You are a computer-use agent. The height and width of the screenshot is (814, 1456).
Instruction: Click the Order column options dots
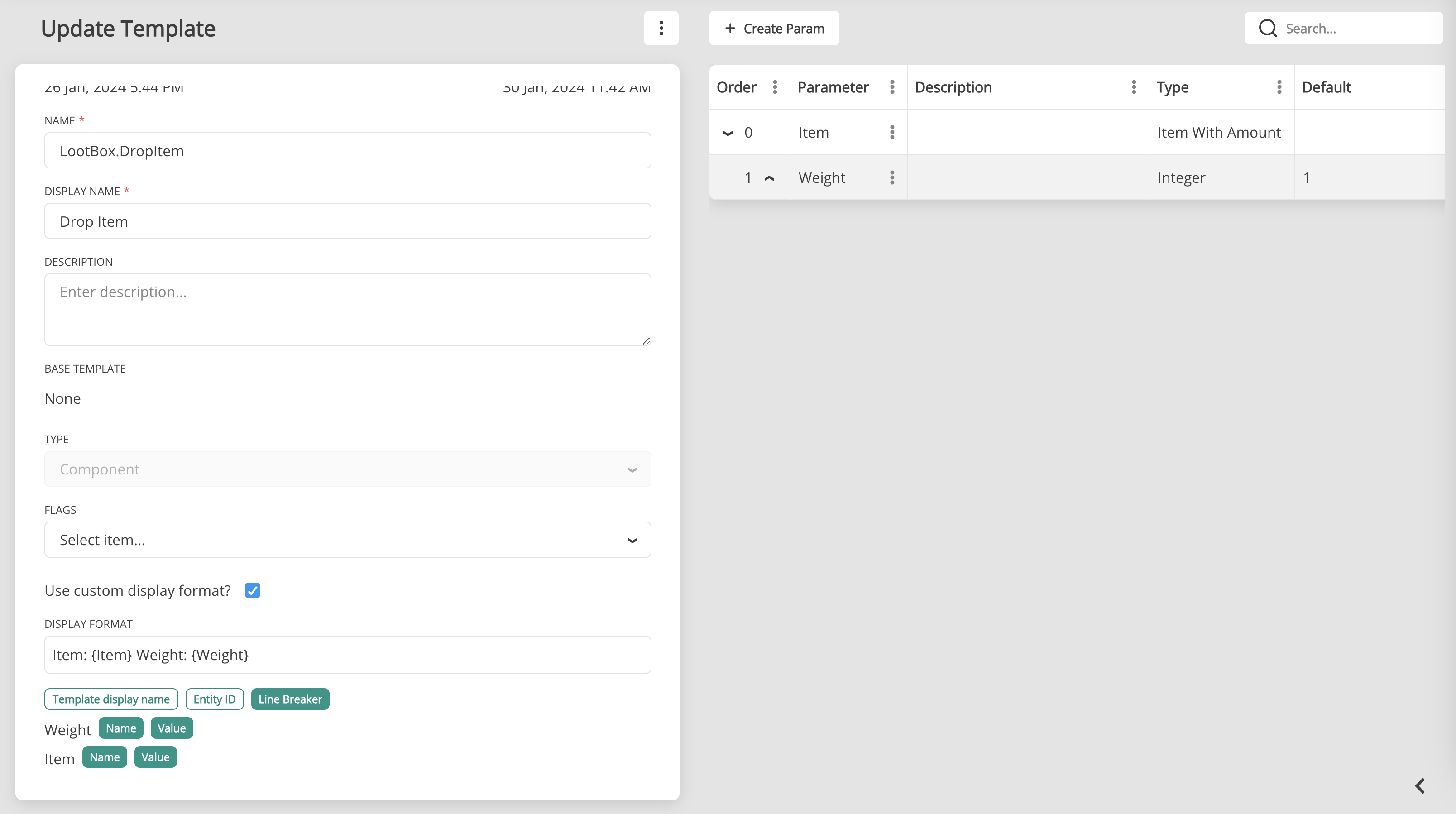(x=775, y=87)
